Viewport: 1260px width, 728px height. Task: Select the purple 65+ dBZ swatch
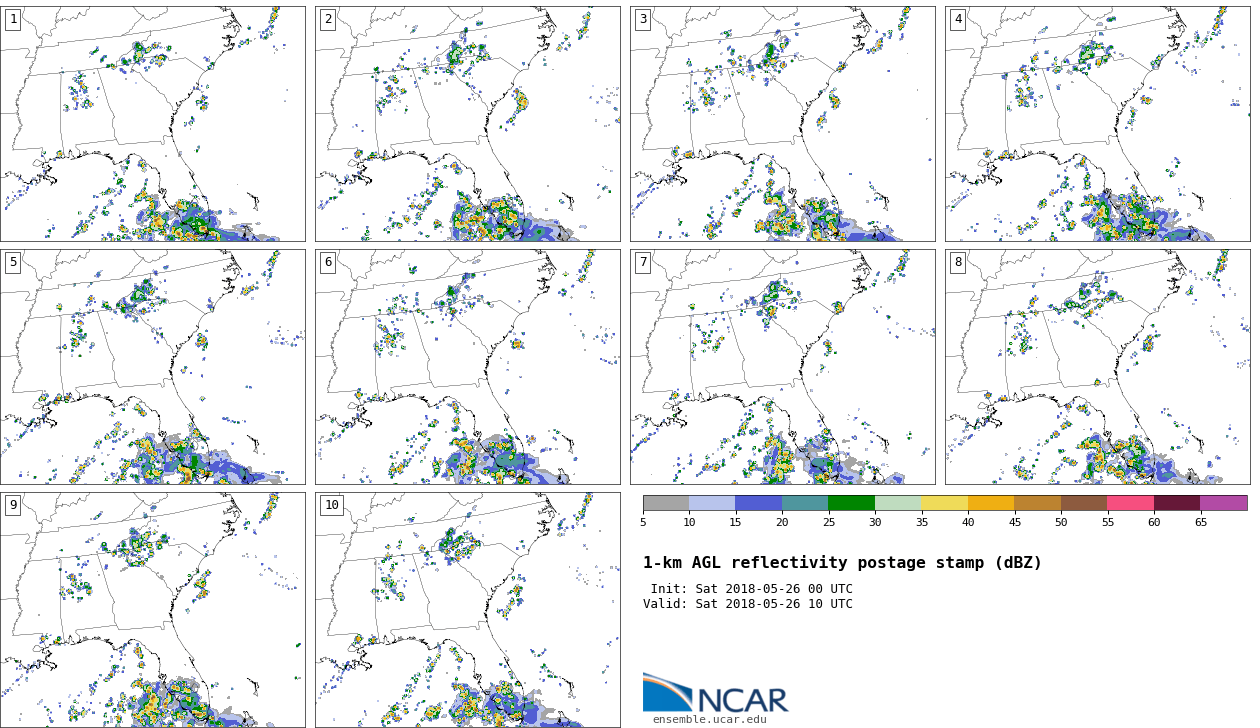pyautogui.click(x=1223, y=503)
